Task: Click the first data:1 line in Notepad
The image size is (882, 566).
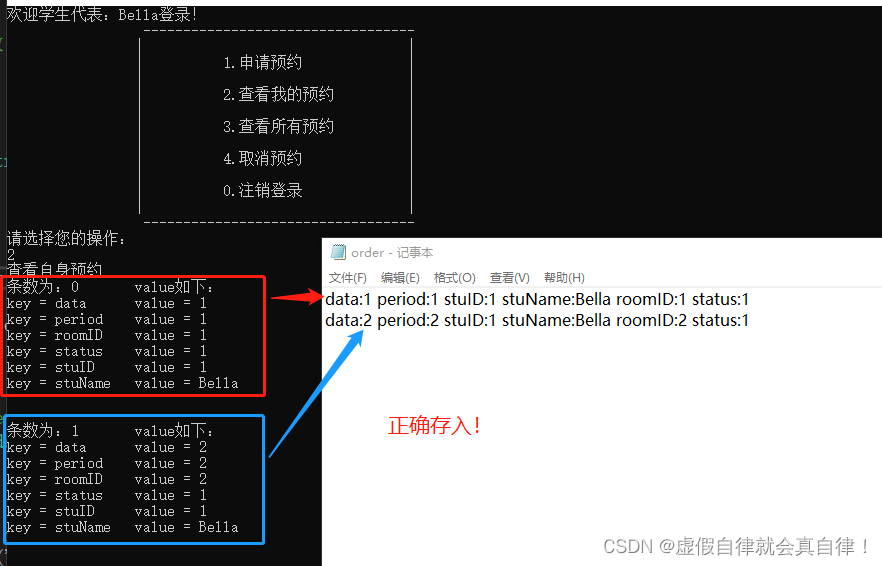Action: click(x=537, y=299)
